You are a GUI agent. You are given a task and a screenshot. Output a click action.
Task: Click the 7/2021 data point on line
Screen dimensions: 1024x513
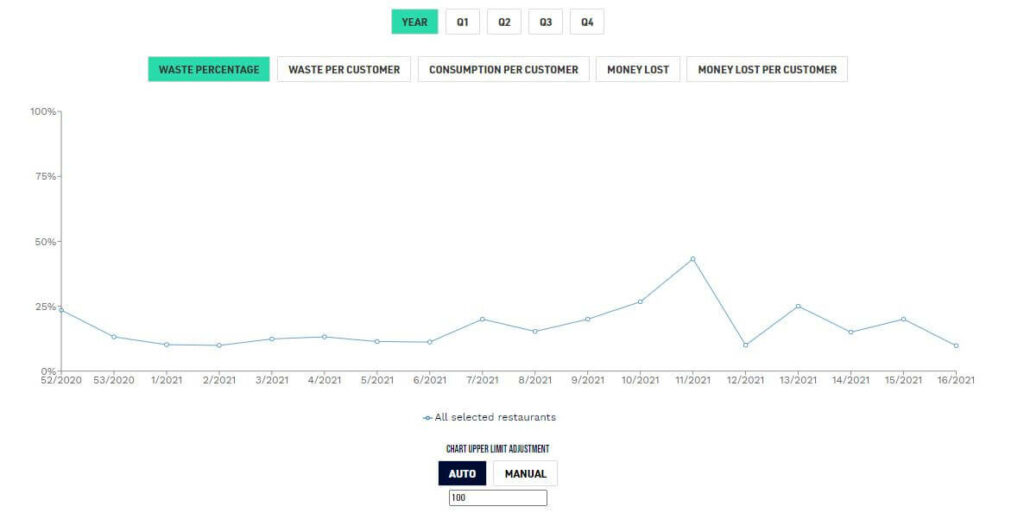[482, 319]
